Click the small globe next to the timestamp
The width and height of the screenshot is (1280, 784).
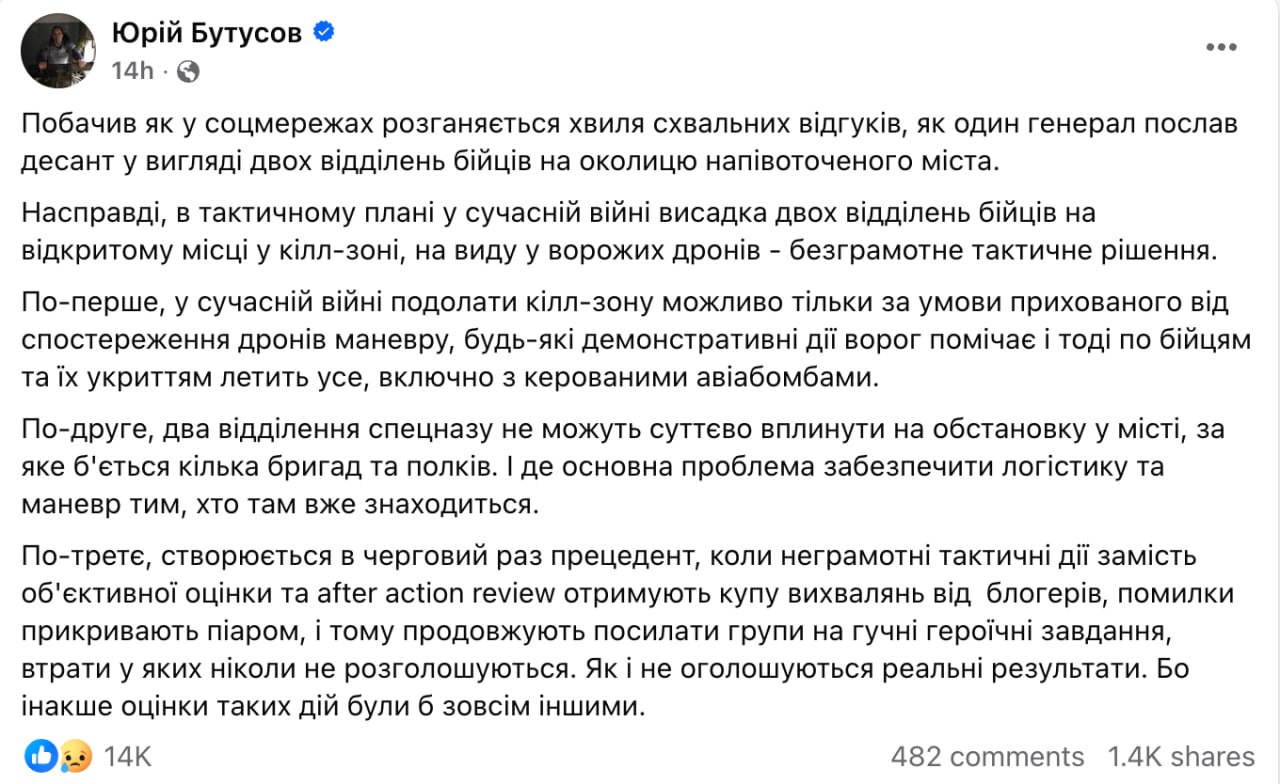point(186,72)
